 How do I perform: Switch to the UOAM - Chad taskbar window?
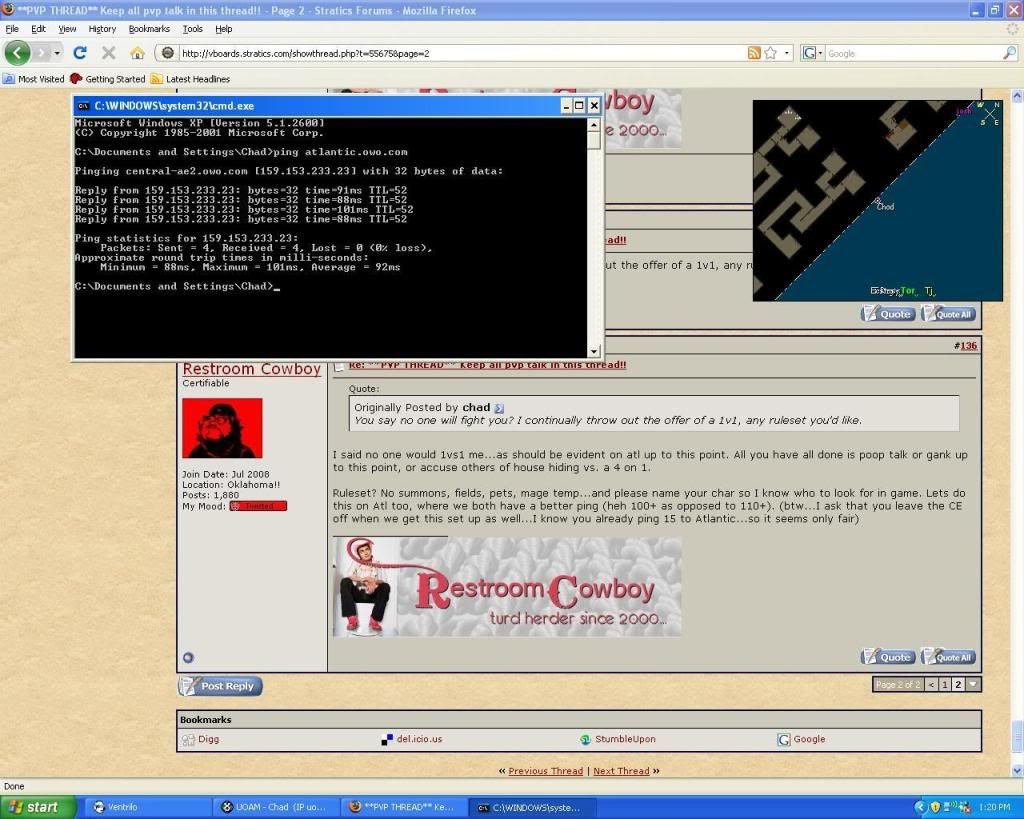(277, 807)
